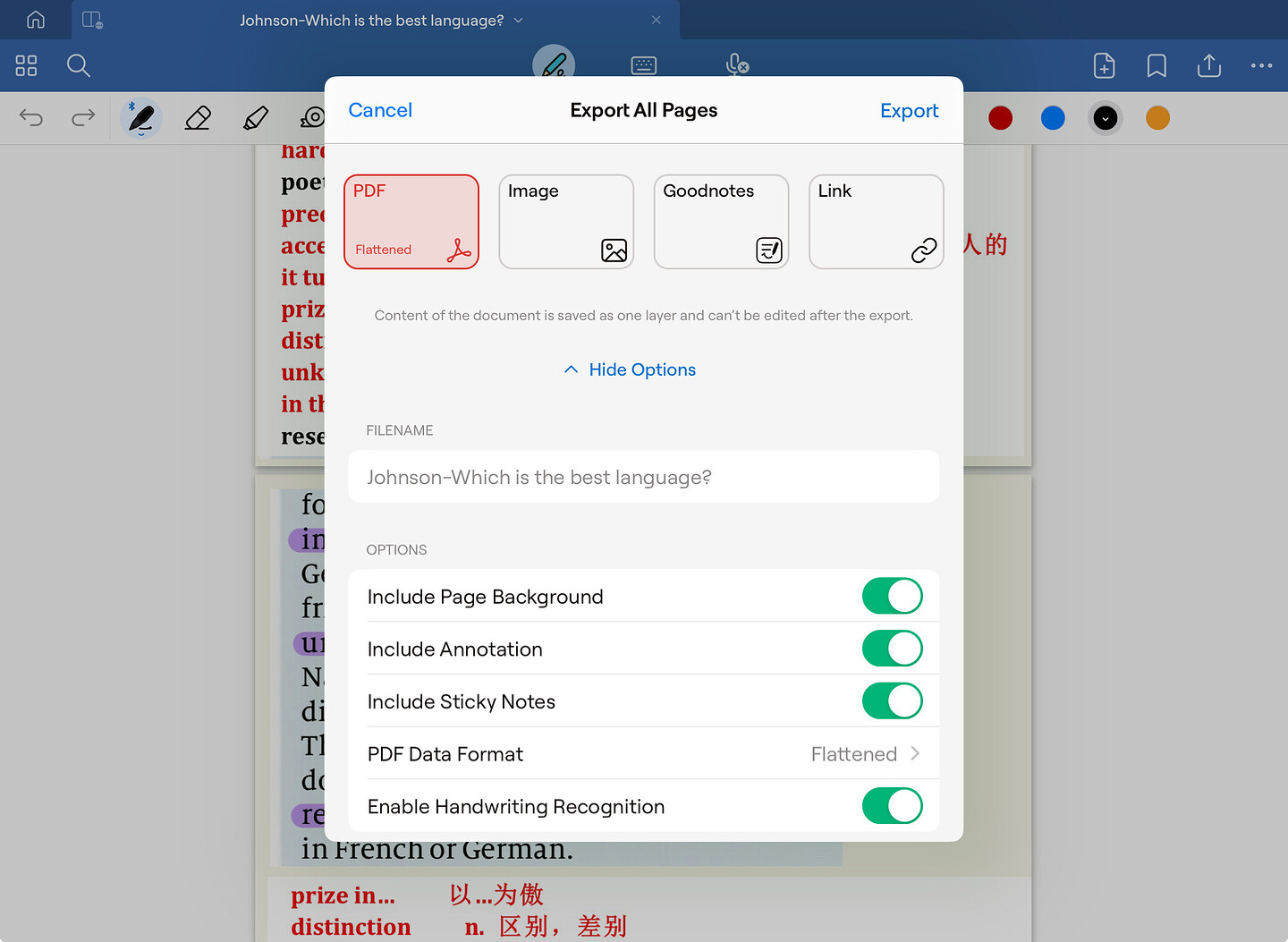Image resolution: width=1288 pixels, height=942 pixels.
Task: Select the Eraser tool
Action: pos(198,118)
